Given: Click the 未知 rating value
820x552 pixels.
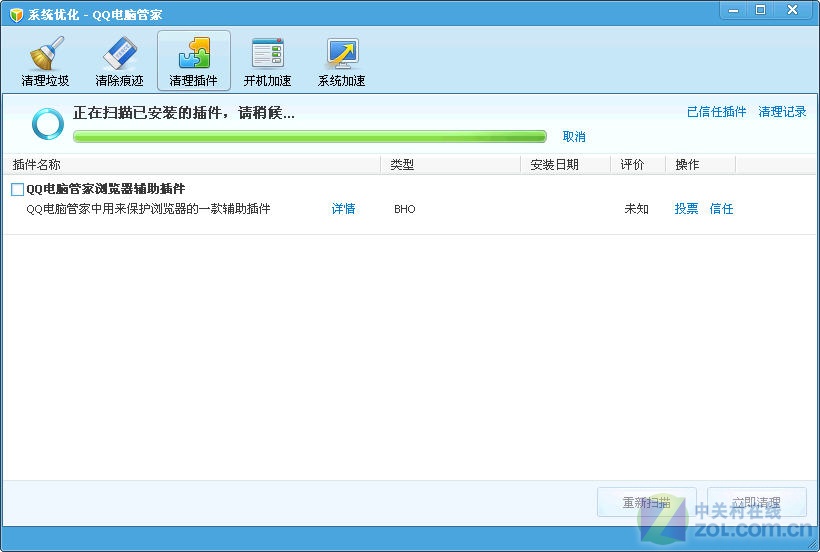Looking at the screenshot, I should pos(636,209).
